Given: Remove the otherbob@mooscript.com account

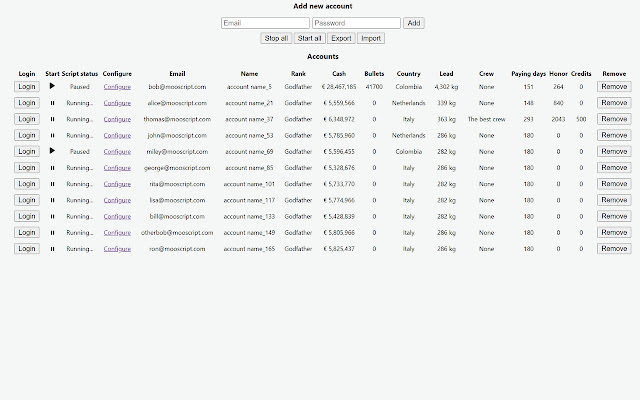Looking at the screenshot, I should point(614,232).
